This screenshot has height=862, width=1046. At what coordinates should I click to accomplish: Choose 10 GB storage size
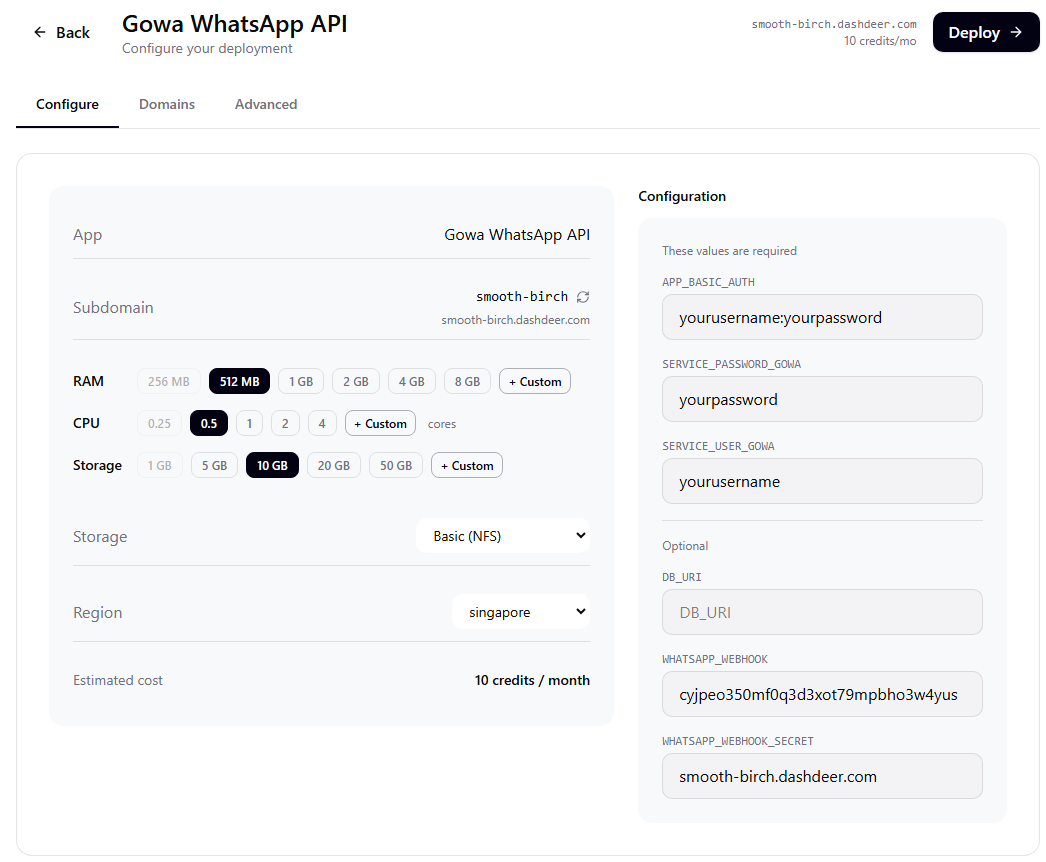point(273,466)
